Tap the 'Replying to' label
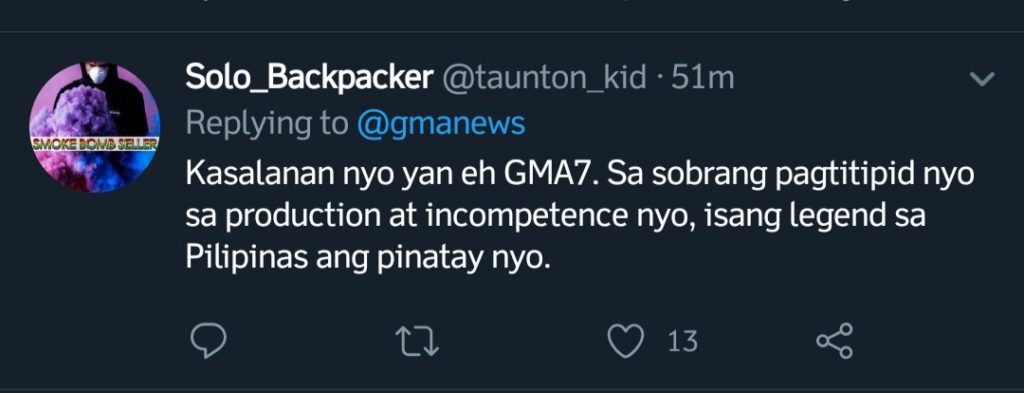The height and width of the screenshot is (393, 1024). coord(267,123)
